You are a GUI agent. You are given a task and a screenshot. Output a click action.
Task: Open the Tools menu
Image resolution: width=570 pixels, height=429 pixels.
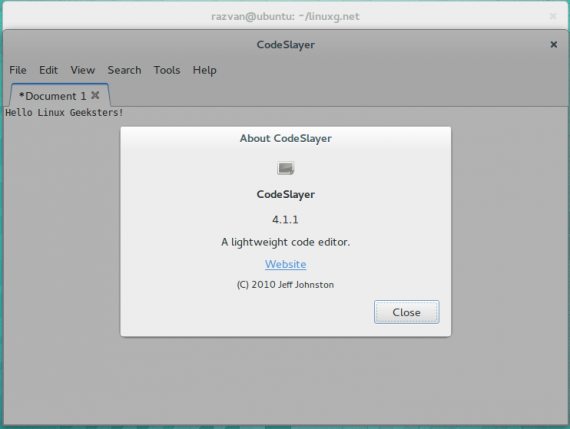[167, 70]
